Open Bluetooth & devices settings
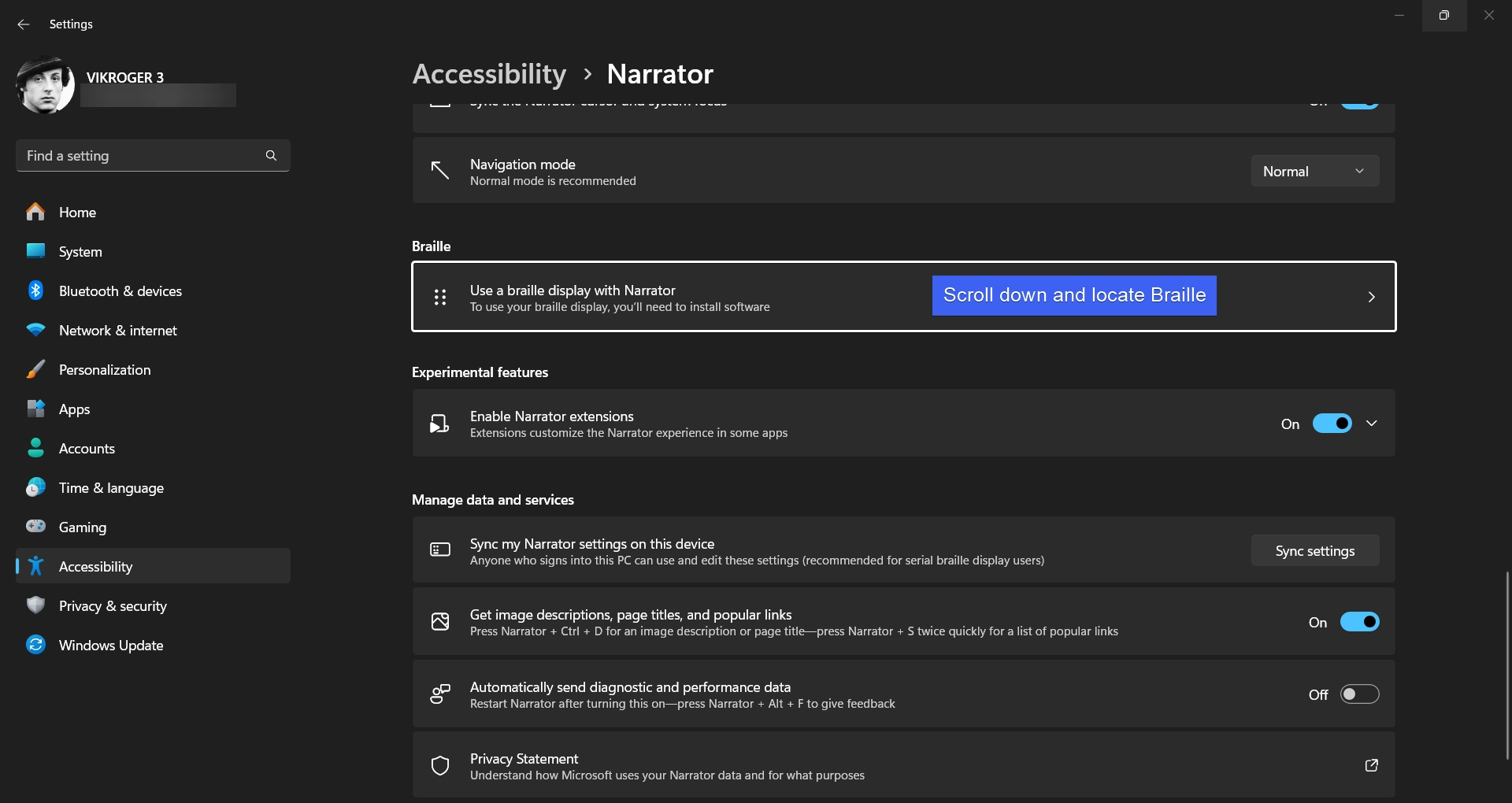1512x803 pixels. (153, 290)
